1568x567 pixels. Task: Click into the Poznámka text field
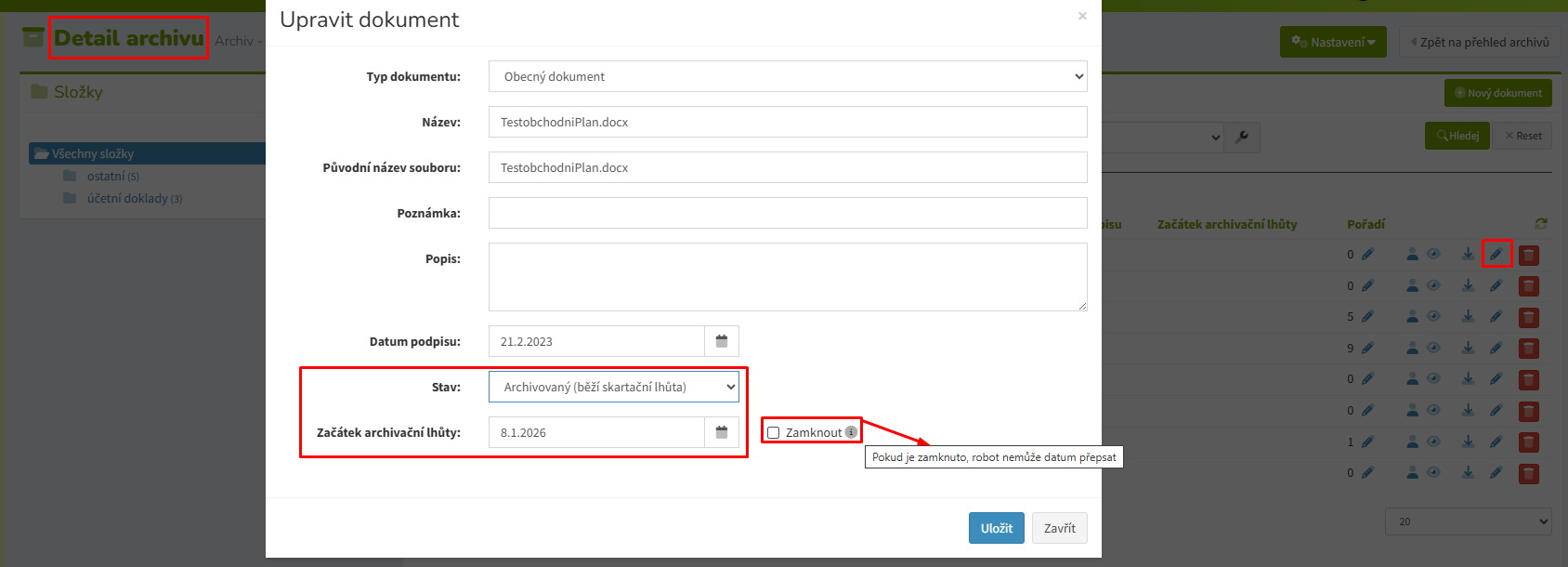[788, 213]
